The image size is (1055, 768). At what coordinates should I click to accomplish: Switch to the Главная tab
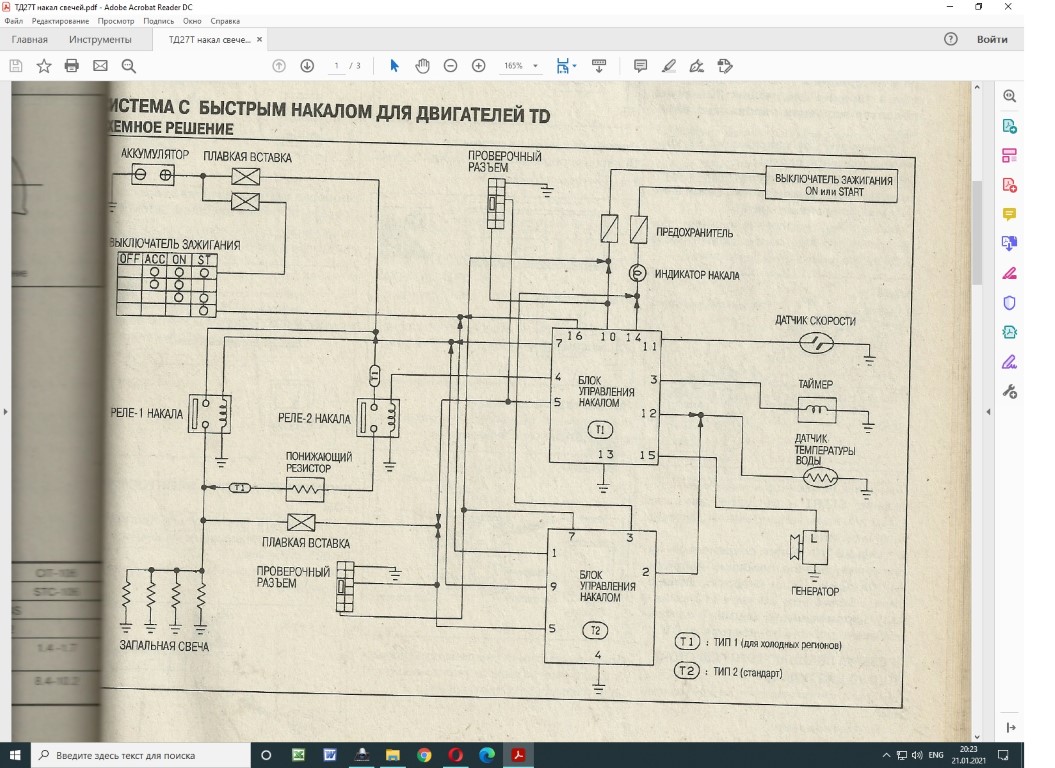(x=30, y=39)
